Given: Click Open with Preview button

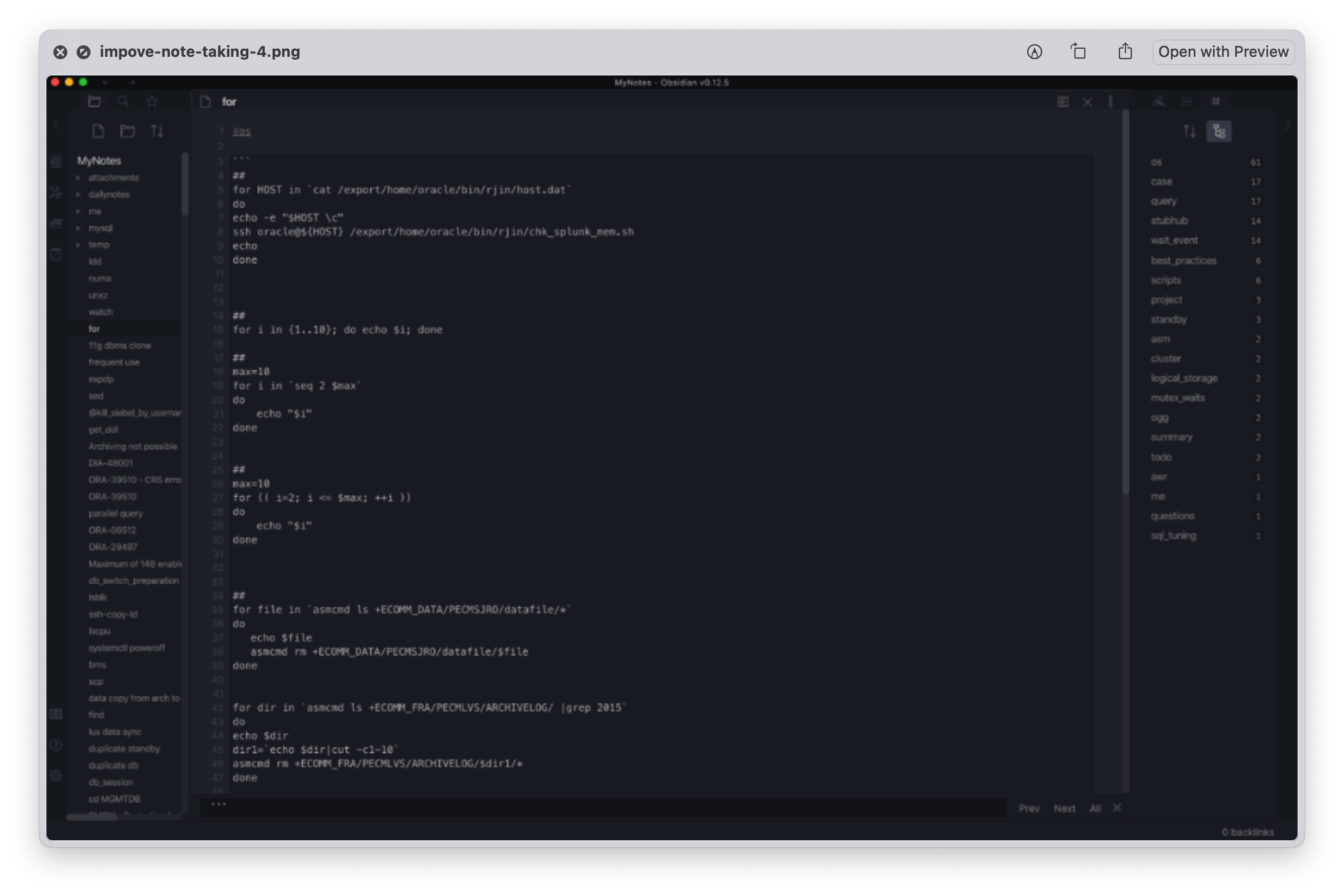Looking at the screenshot, I should pyautogui.click(x=1223, y=52).
